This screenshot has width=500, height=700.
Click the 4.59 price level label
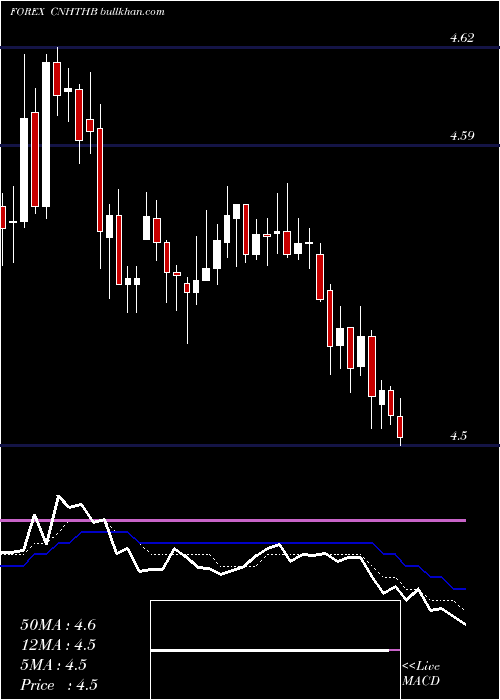[x=462, y=136]
